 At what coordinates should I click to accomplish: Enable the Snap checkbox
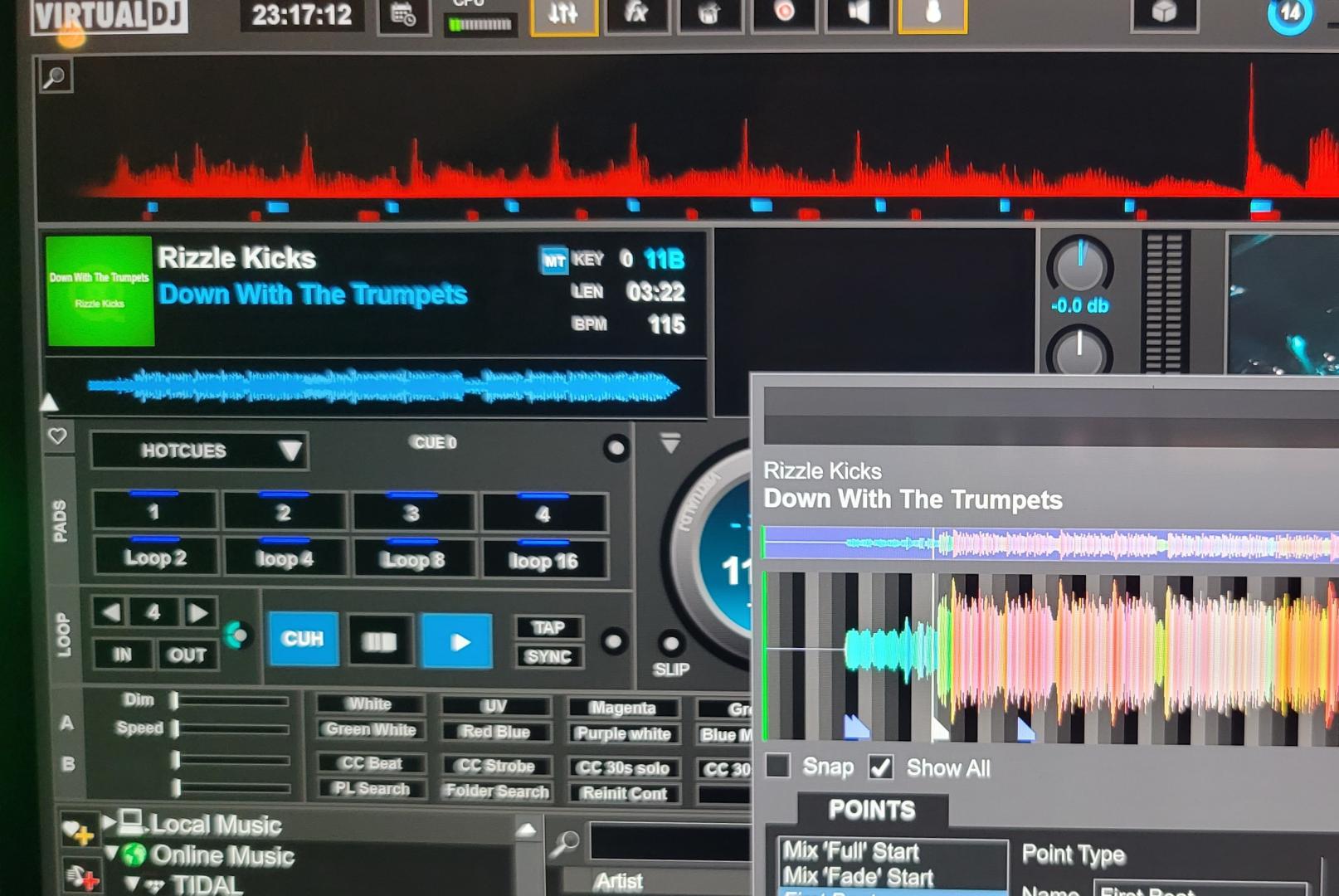[777, 764]
